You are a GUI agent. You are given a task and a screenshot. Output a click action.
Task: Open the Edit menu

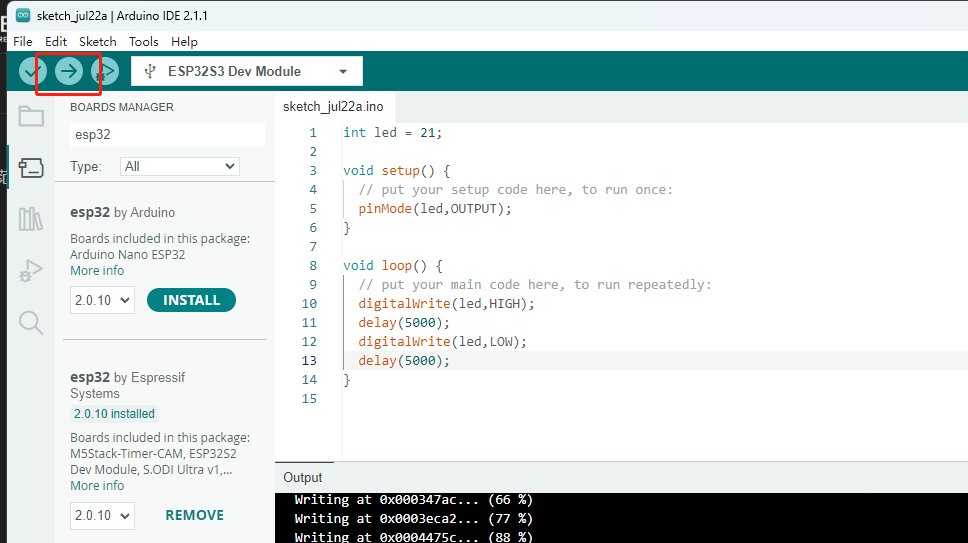coord(56,41)
